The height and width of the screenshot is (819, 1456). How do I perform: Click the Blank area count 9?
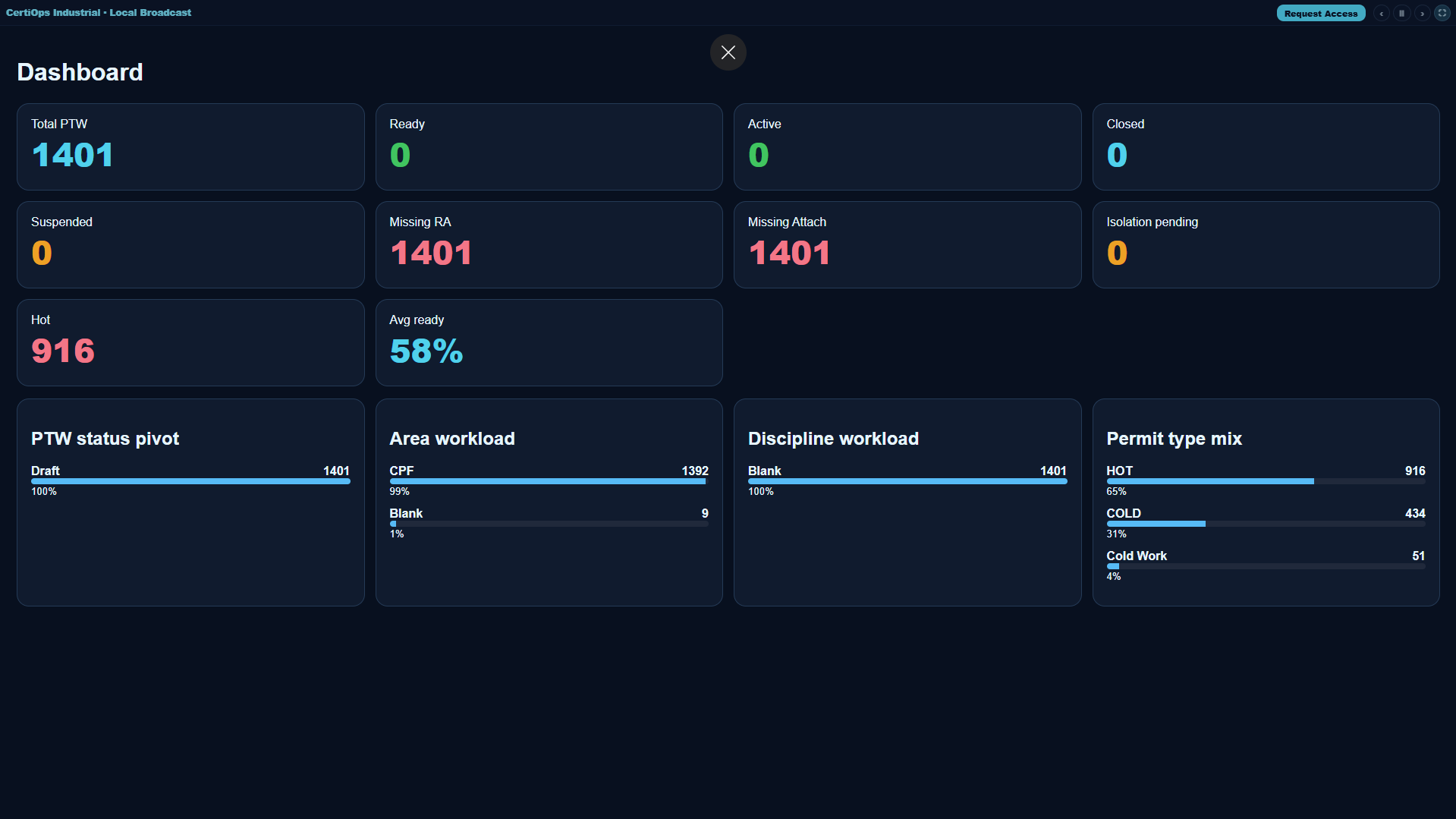[705, 513]
